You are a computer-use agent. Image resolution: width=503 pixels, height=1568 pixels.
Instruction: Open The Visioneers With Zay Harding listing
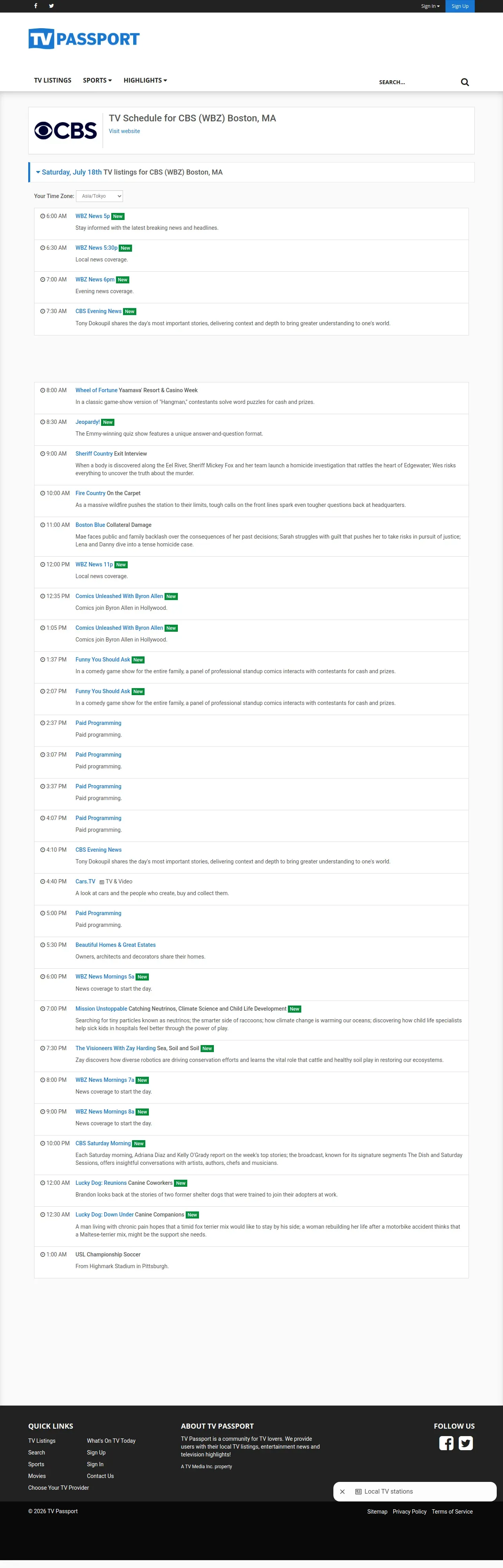pyautogui.click(x=116, y=1048)
